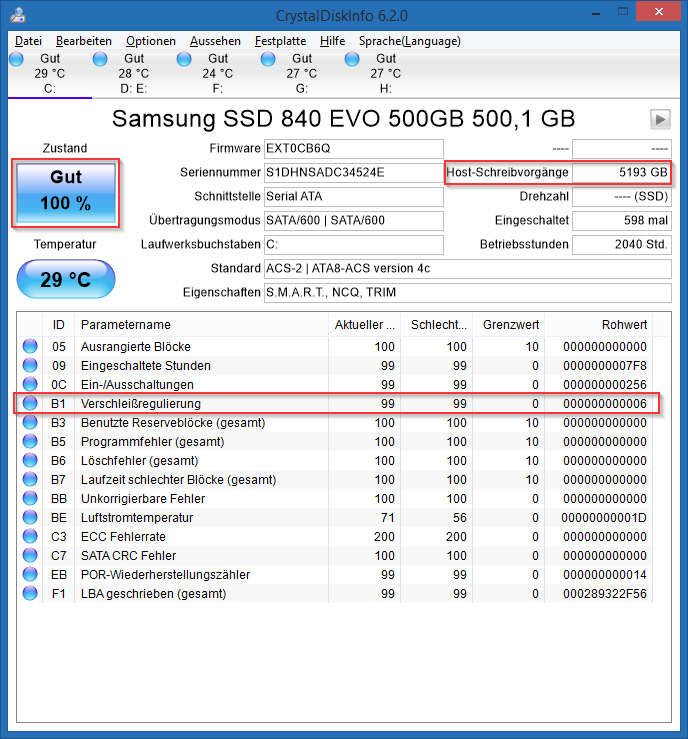
Task: Click the CrystalDiskInfo title bar app icon
Action: [x=18, y=15]
